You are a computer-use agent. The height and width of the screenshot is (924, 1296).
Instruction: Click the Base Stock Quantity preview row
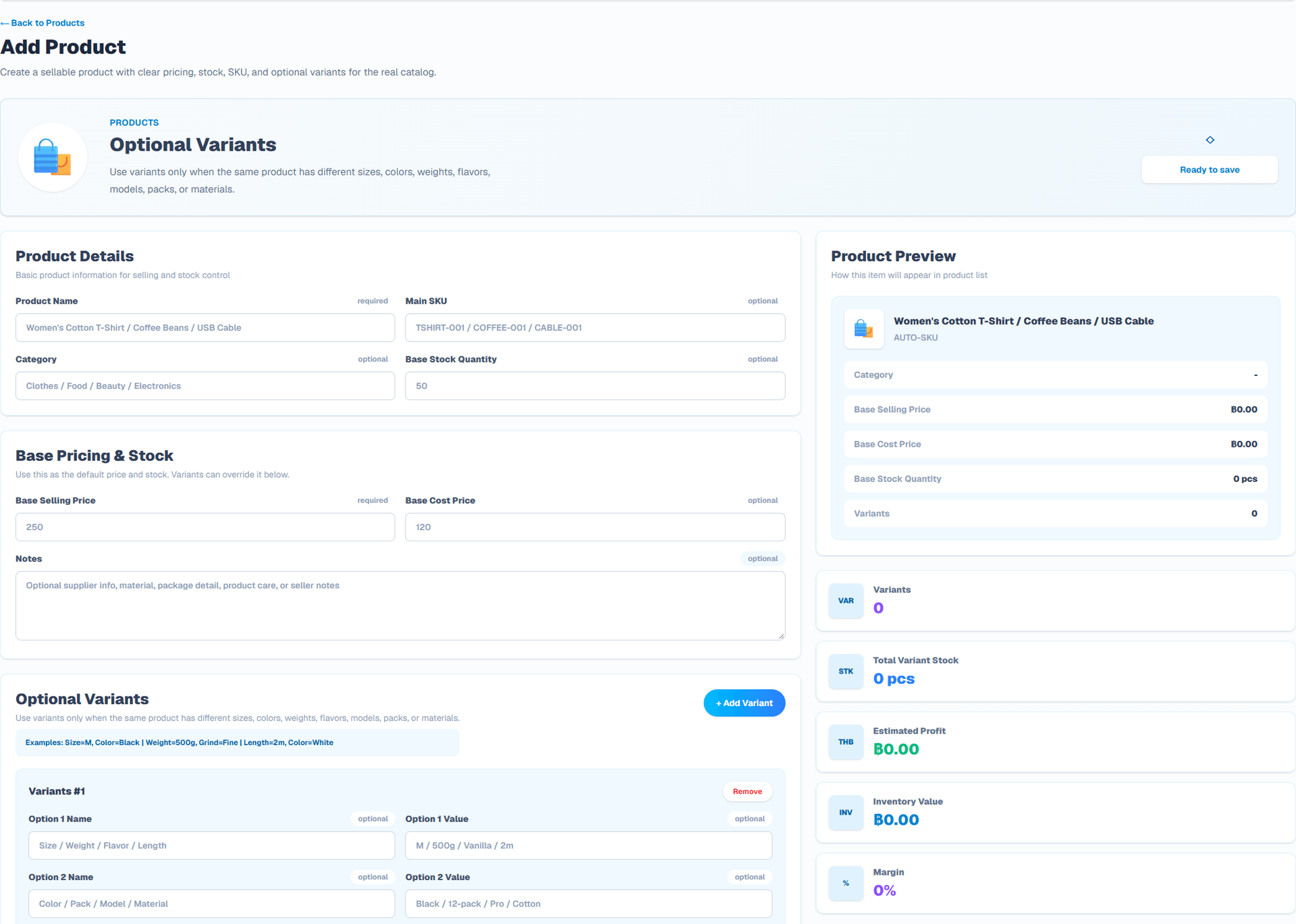[x=1056, y=479]
